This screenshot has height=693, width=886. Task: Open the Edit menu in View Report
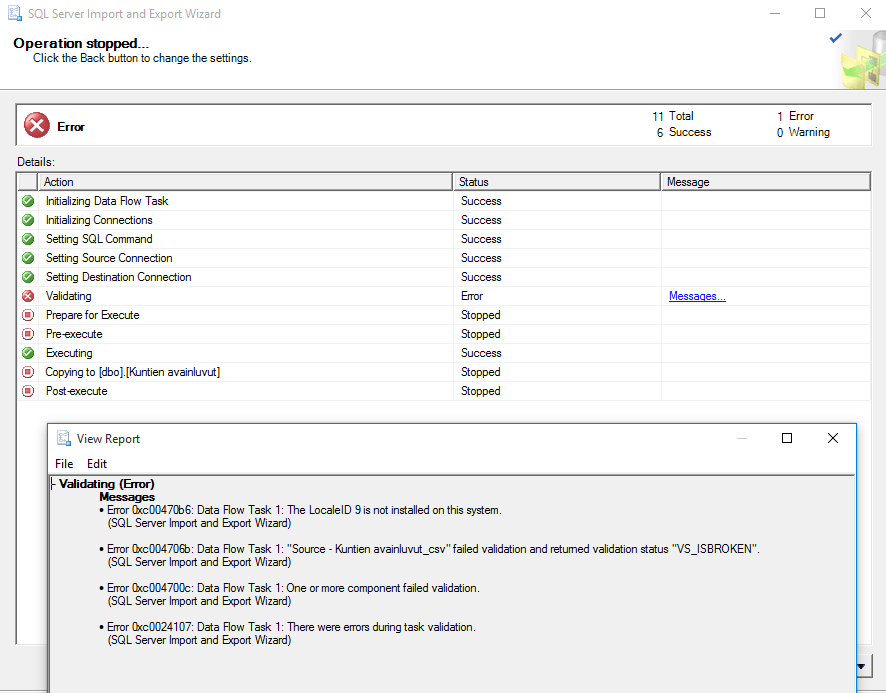tap(96, 463)
